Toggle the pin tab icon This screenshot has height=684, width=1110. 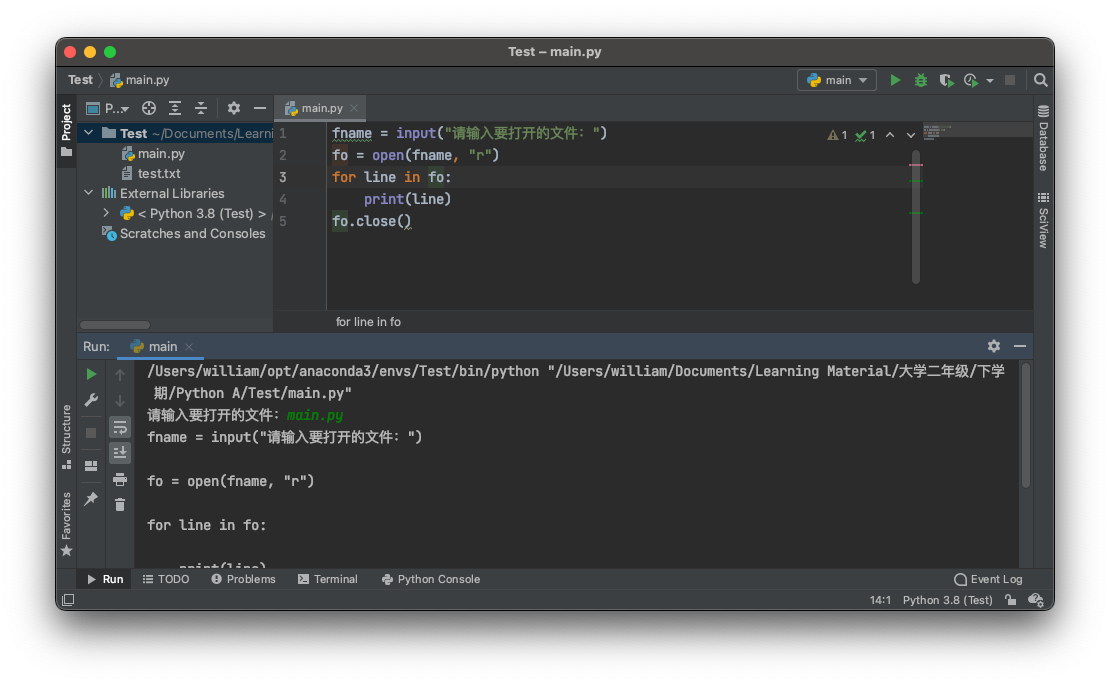[x=91, y=498]
